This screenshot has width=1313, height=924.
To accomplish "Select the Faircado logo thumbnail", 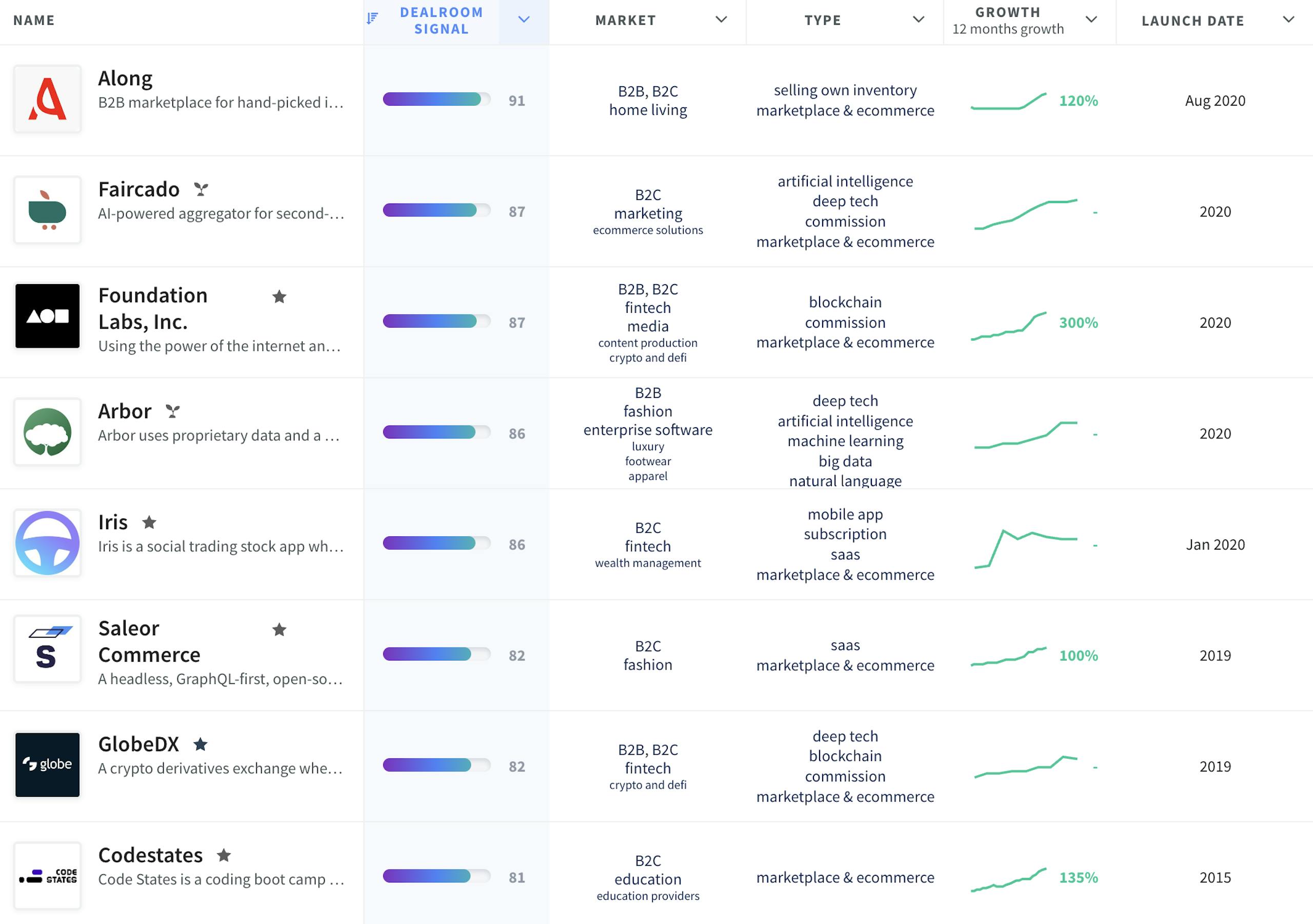I will pos(48,210).
